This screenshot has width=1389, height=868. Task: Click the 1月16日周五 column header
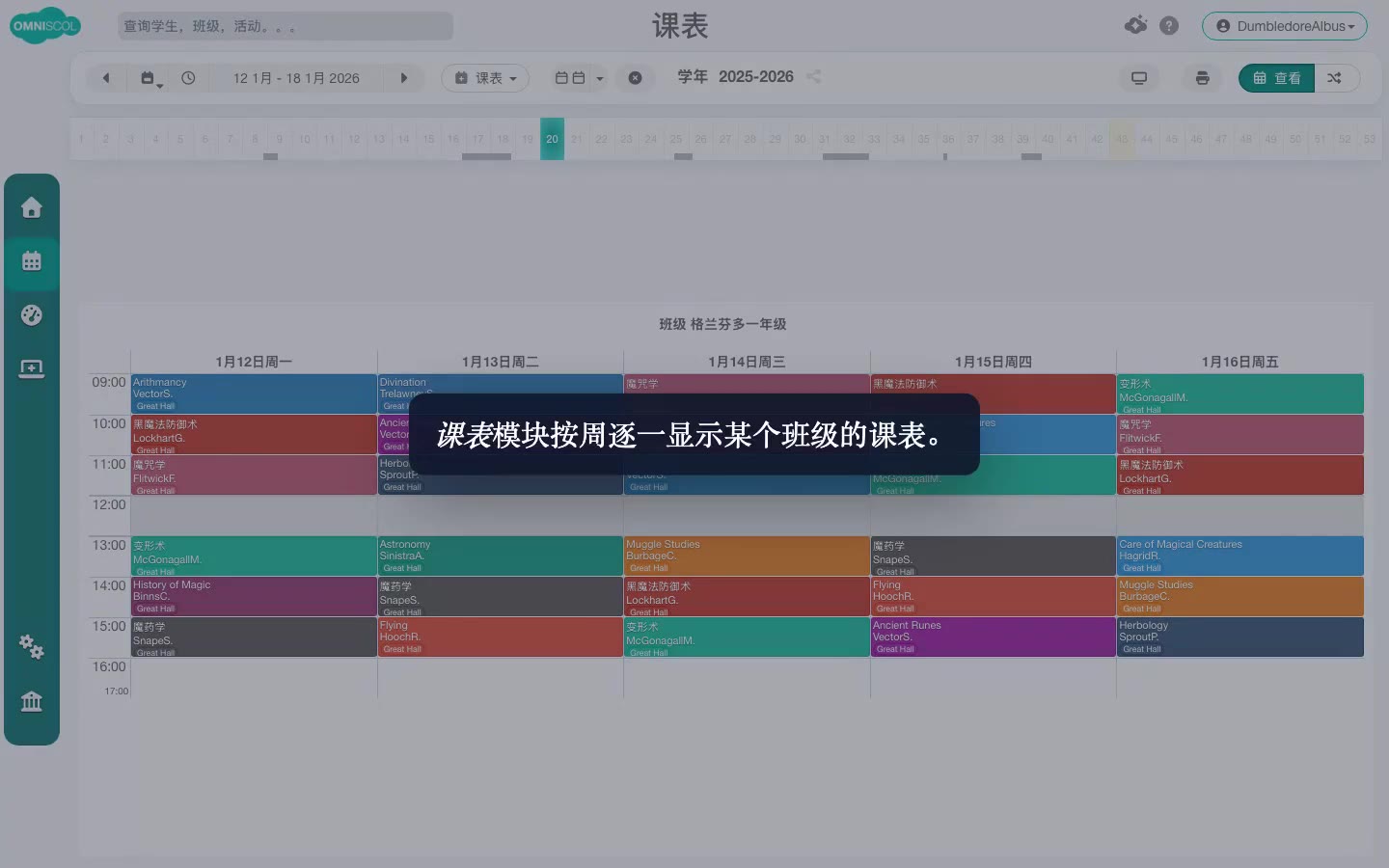tap(1240, 362)
